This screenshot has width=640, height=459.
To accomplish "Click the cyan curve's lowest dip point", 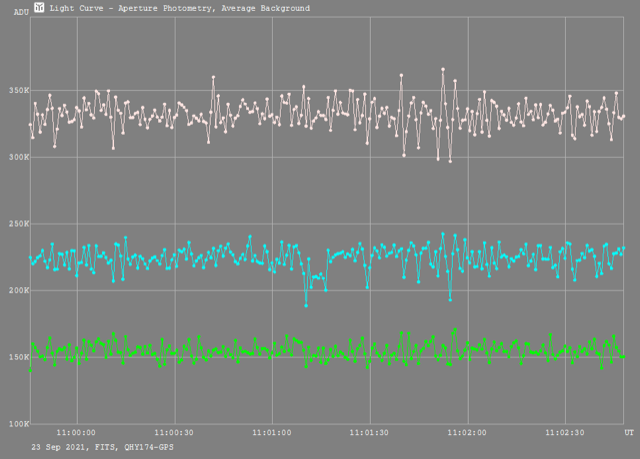I will click(x=306, y=305).
